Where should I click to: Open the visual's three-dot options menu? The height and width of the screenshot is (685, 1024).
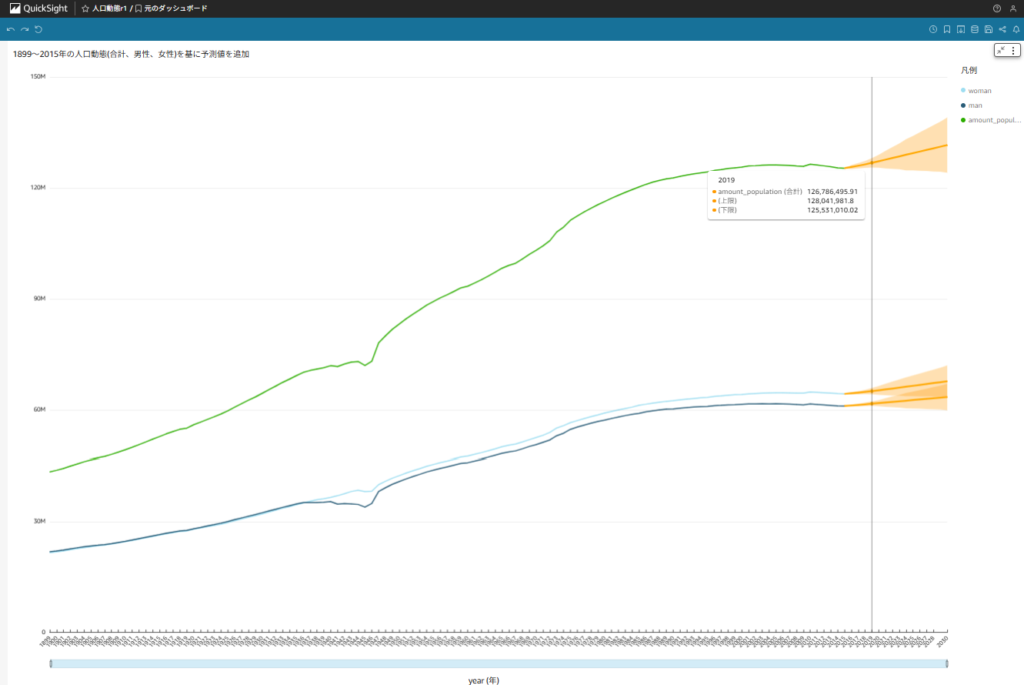pos(1013,50)
